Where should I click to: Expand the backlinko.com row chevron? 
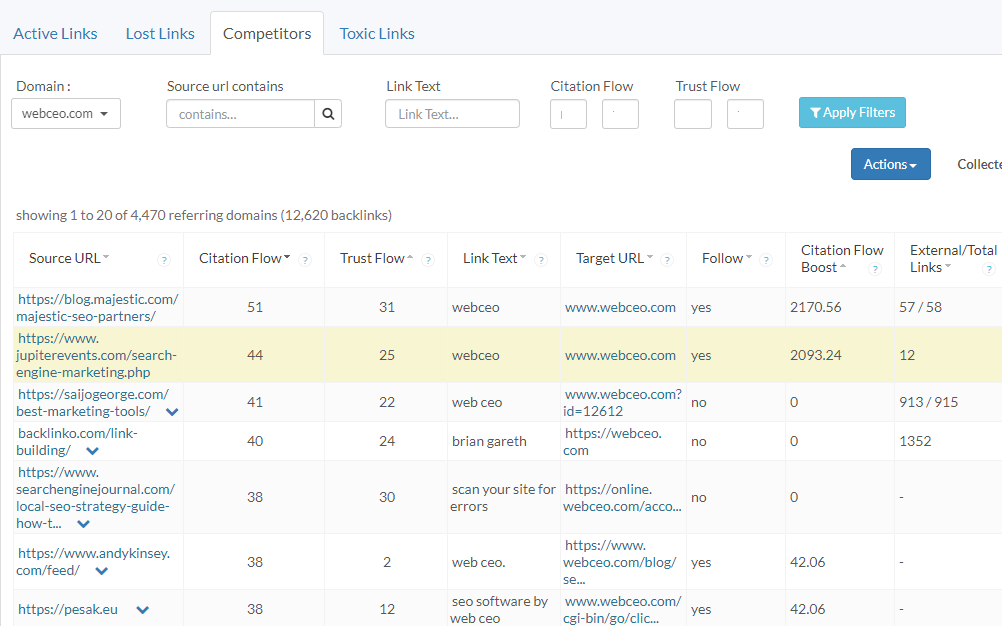click(93, 451)
